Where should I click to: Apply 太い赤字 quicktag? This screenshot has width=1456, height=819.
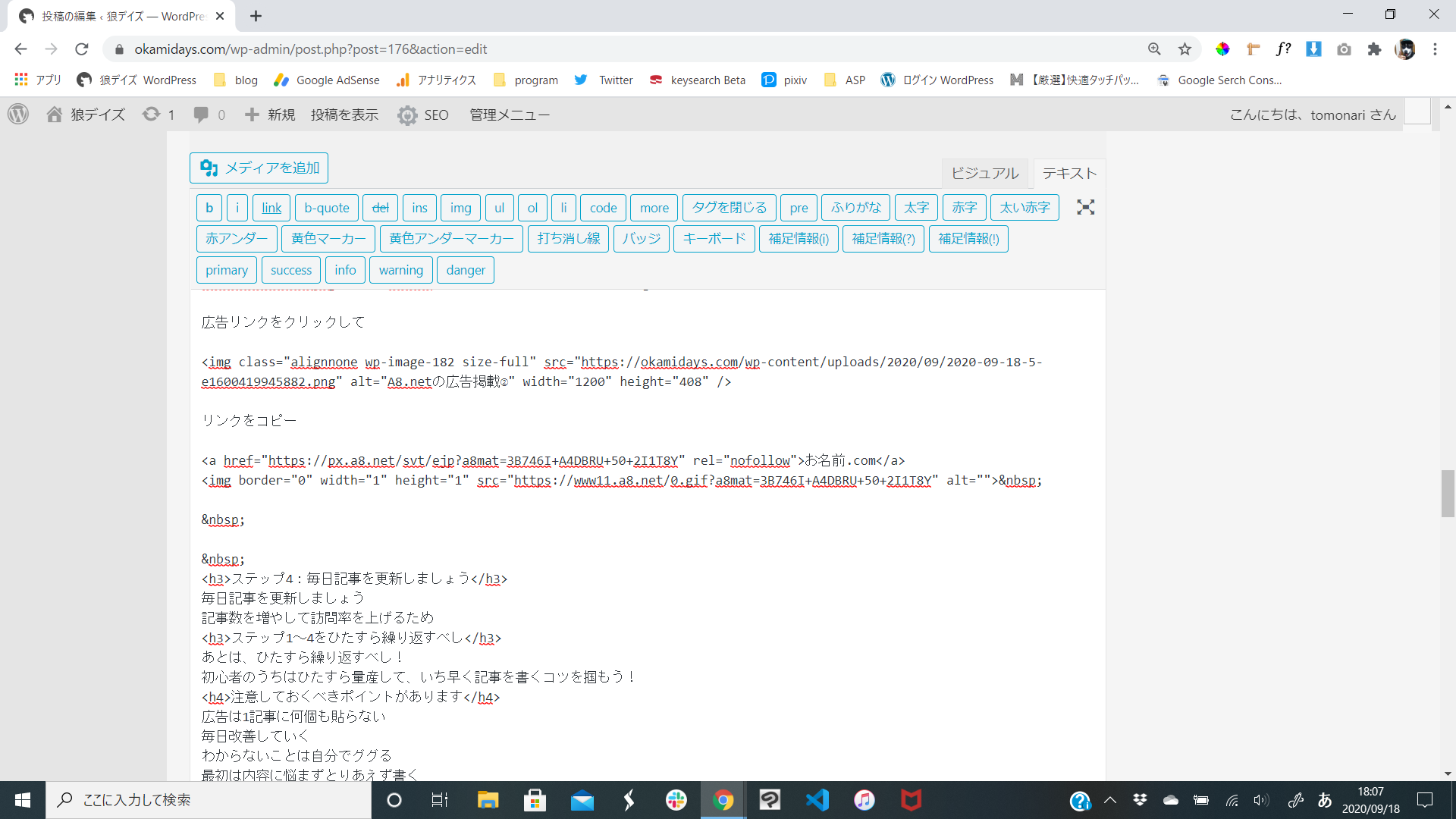[1025, 208]
